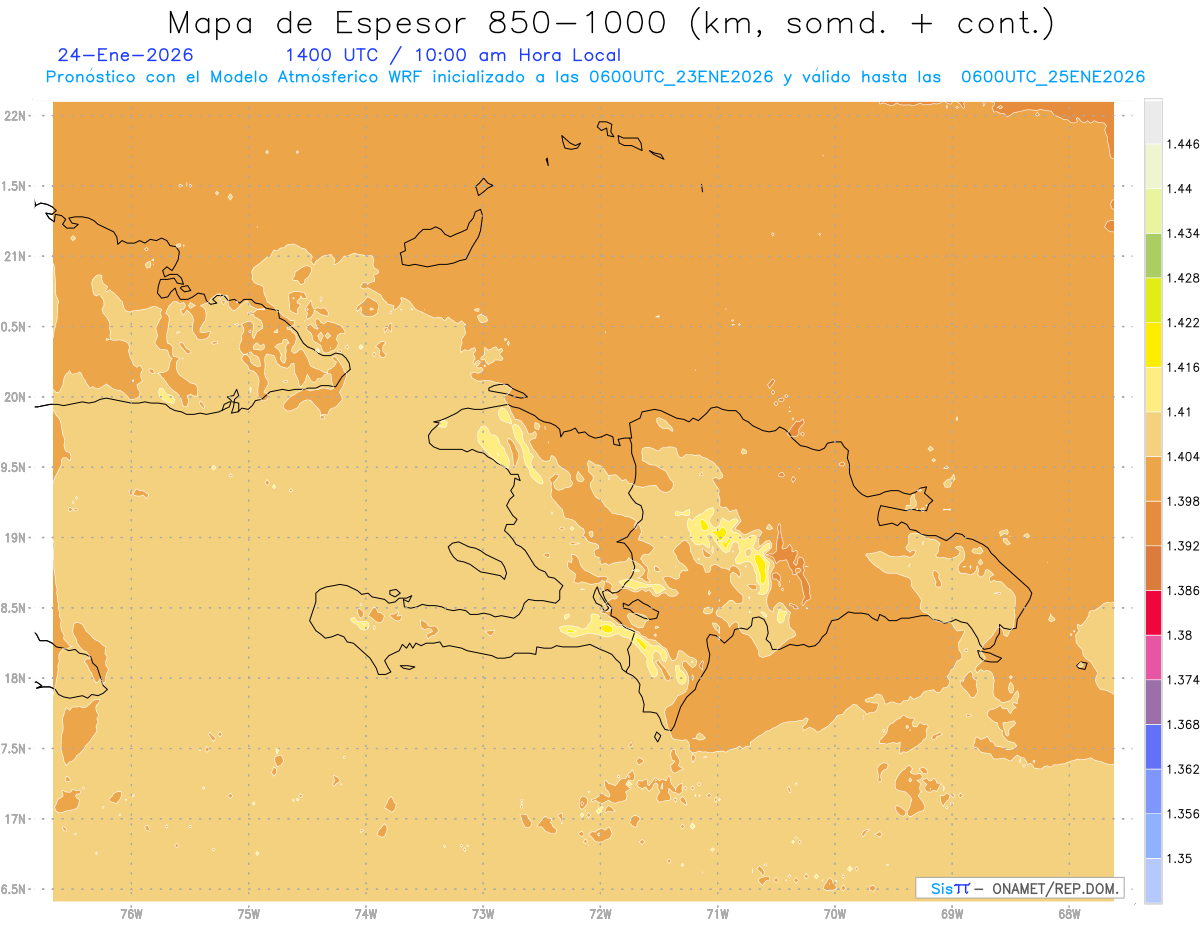Click the legend value '1.446'
The height and width of the screenshot is (927, 1200).
coord(1182,144)
